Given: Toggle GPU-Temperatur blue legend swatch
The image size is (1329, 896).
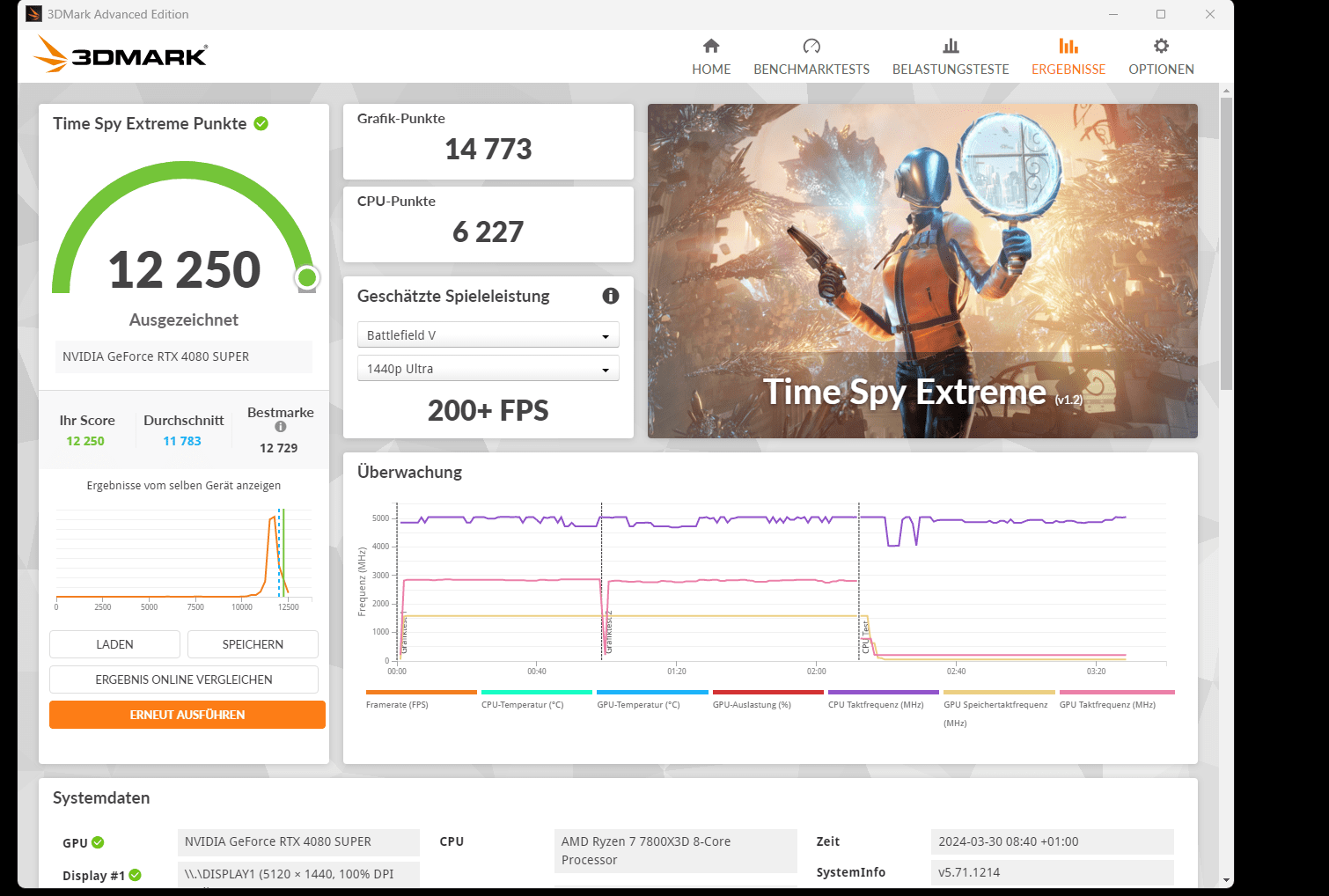Looking at the screenshot, I should point(652,693).
